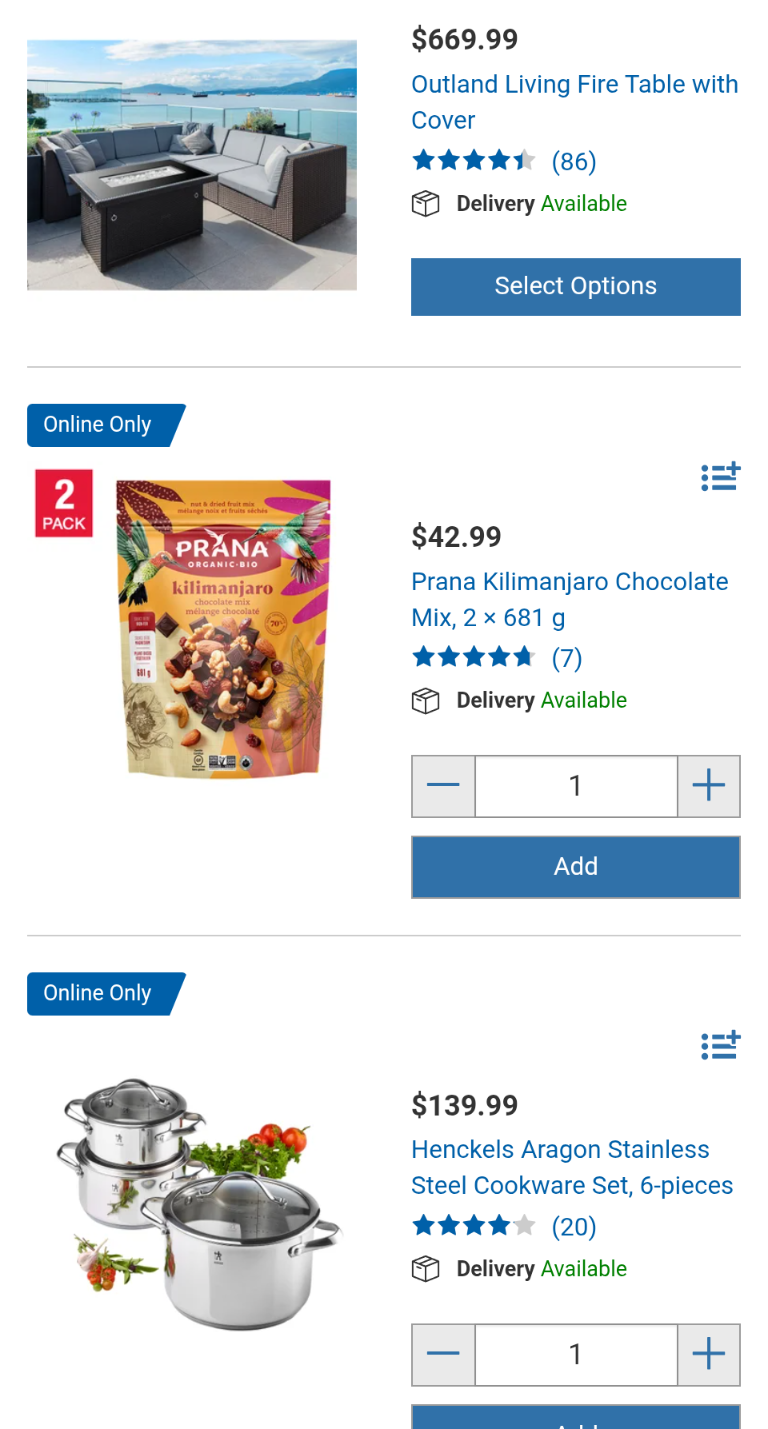Click Select Options for Outland Fire Table

[575, 287]
